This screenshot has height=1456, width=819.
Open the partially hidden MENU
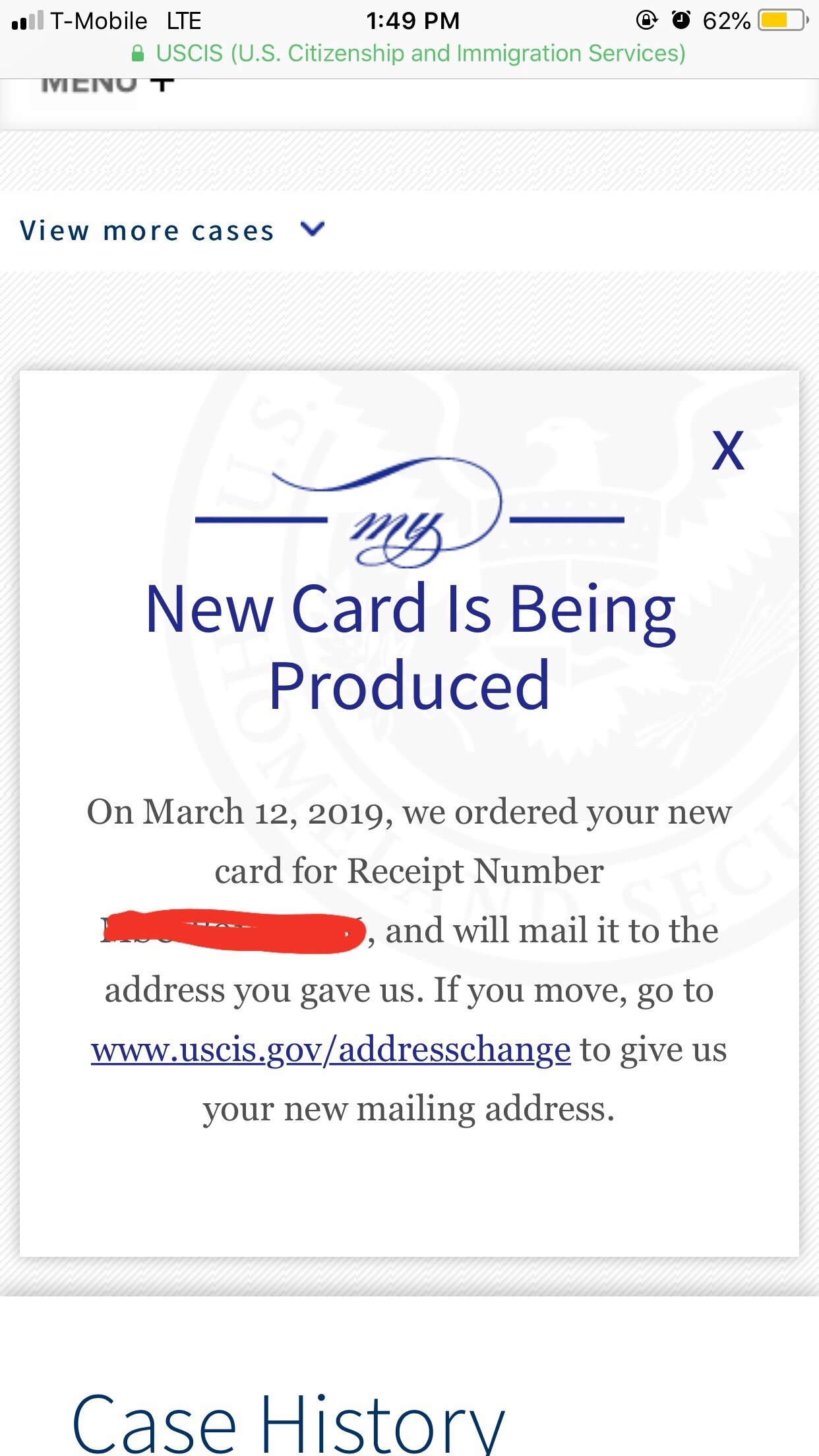89,84
